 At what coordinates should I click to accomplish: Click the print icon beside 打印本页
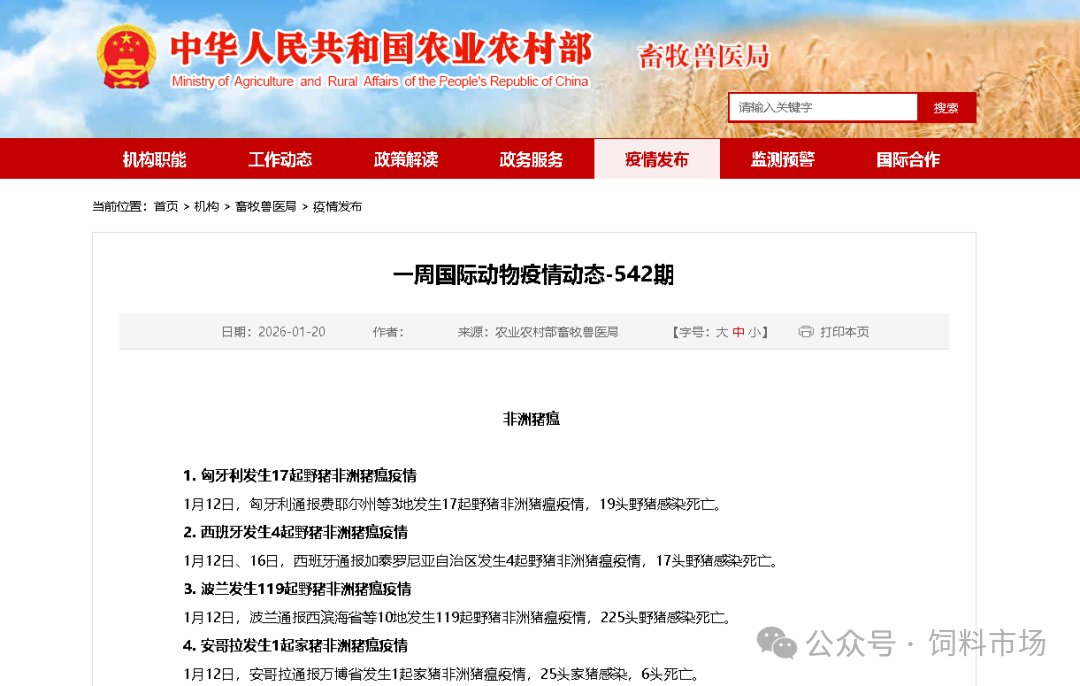[804, 331]
